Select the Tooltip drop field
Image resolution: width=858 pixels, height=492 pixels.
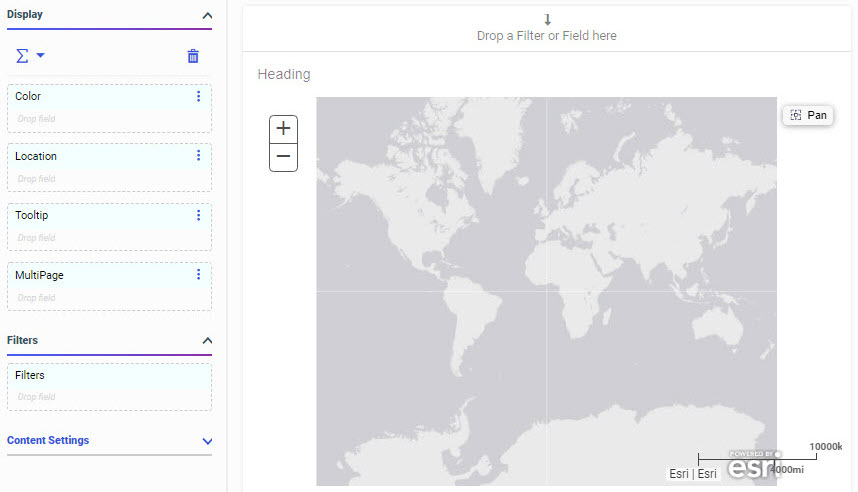[x=109, y=238]
